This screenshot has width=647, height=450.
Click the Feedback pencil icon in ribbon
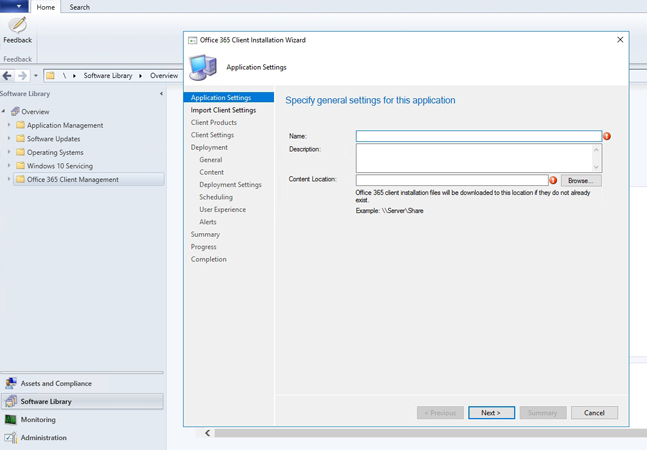point(18,25)
